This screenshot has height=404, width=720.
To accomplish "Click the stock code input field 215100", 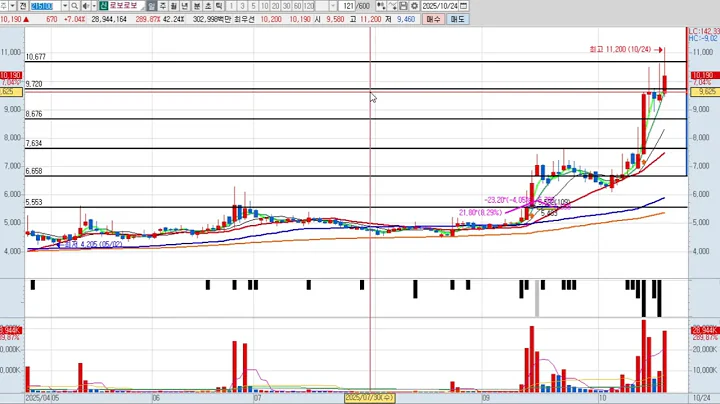I will tap(45, 6).
